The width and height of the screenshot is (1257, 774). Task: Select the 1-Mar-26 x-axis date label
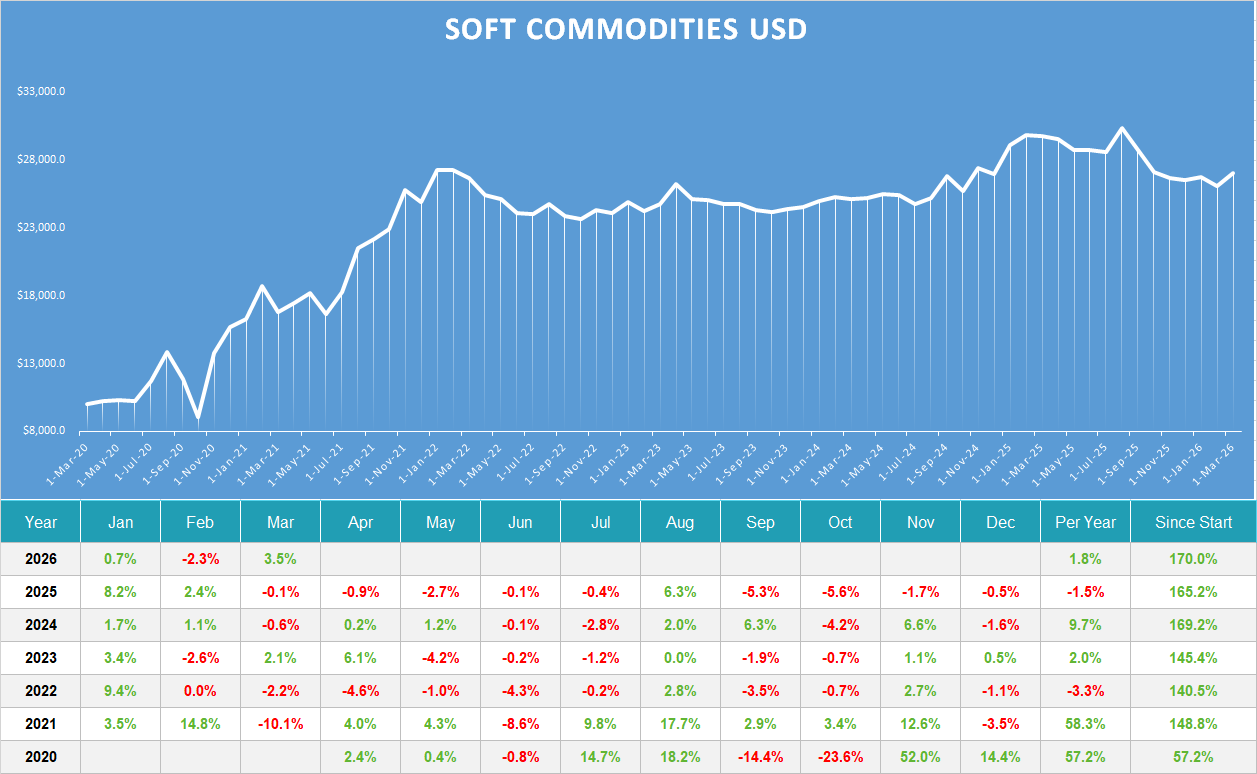[x=1215, y=464]
